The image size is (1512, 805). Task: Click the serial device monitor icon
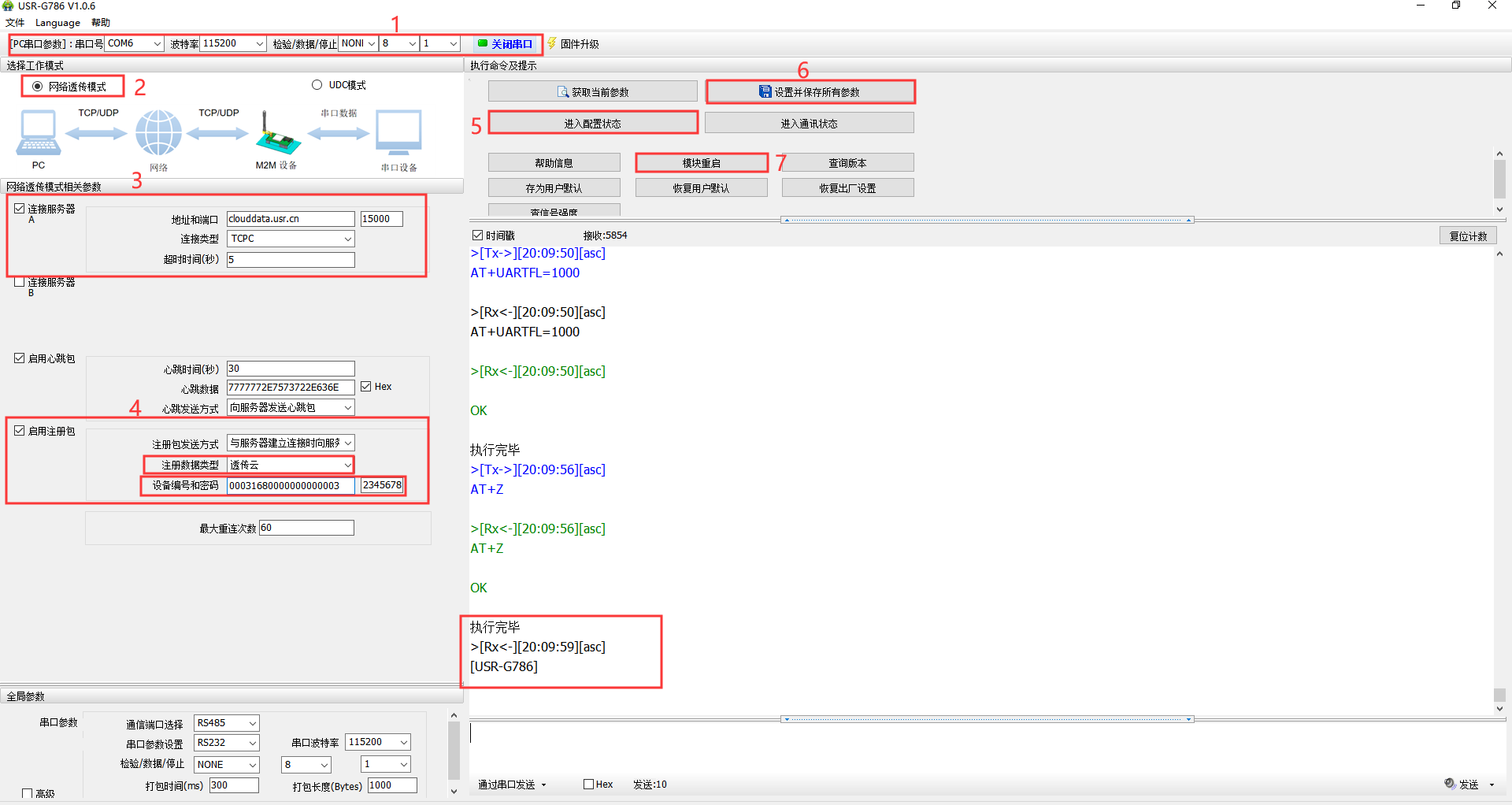point(398,132)
